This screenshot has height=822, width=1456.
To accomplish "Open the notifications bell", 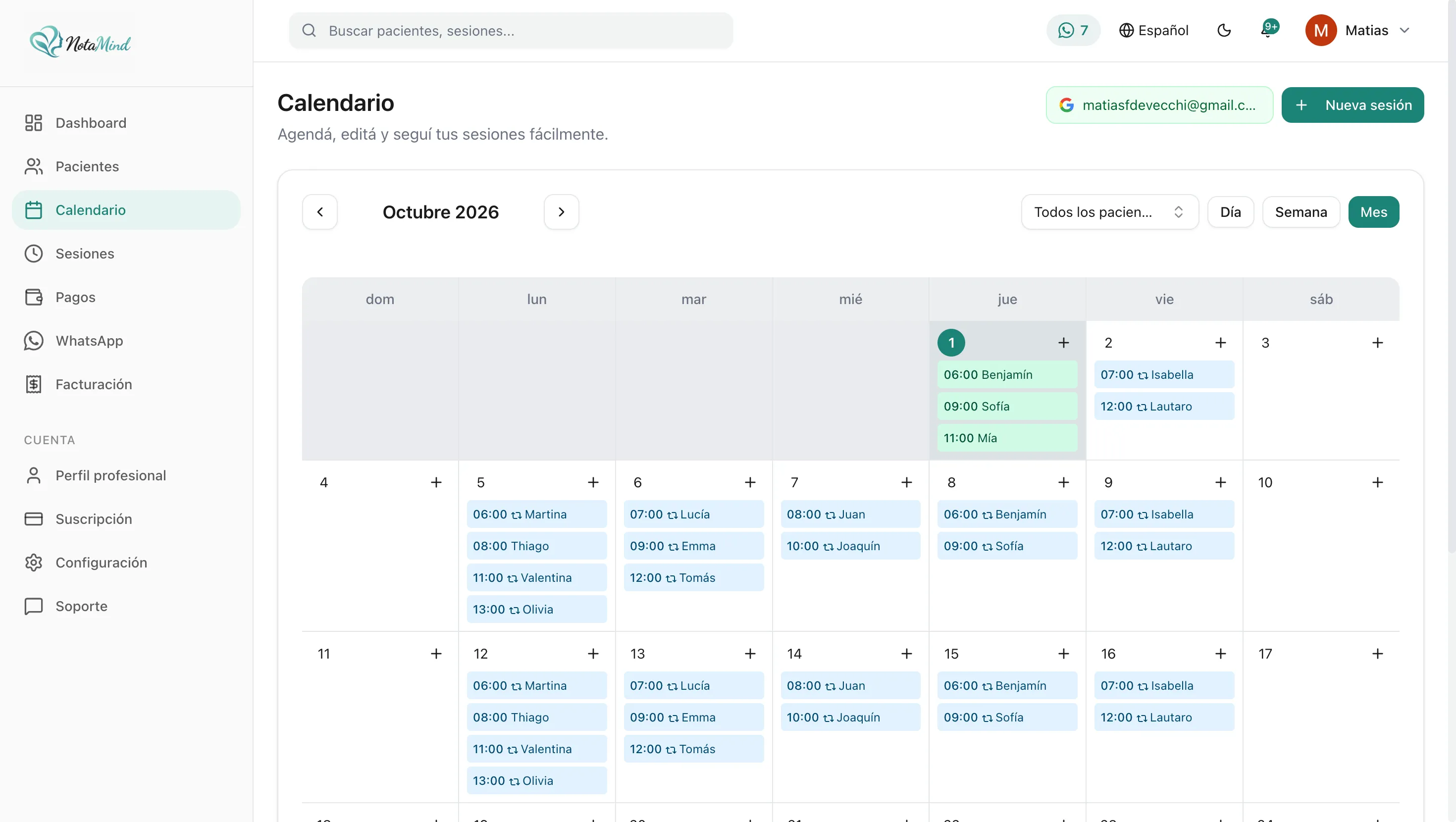I will coord(1268,30).
